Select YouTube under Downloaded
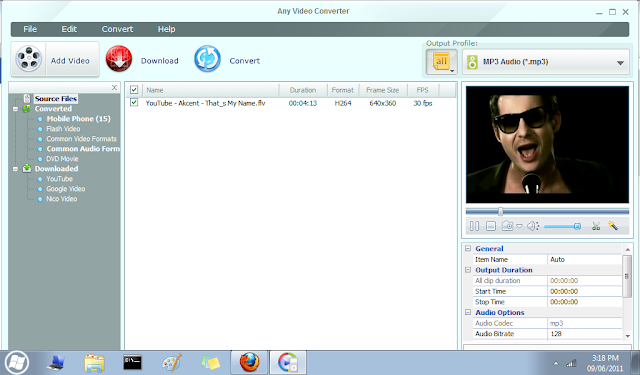 [59, 179]
